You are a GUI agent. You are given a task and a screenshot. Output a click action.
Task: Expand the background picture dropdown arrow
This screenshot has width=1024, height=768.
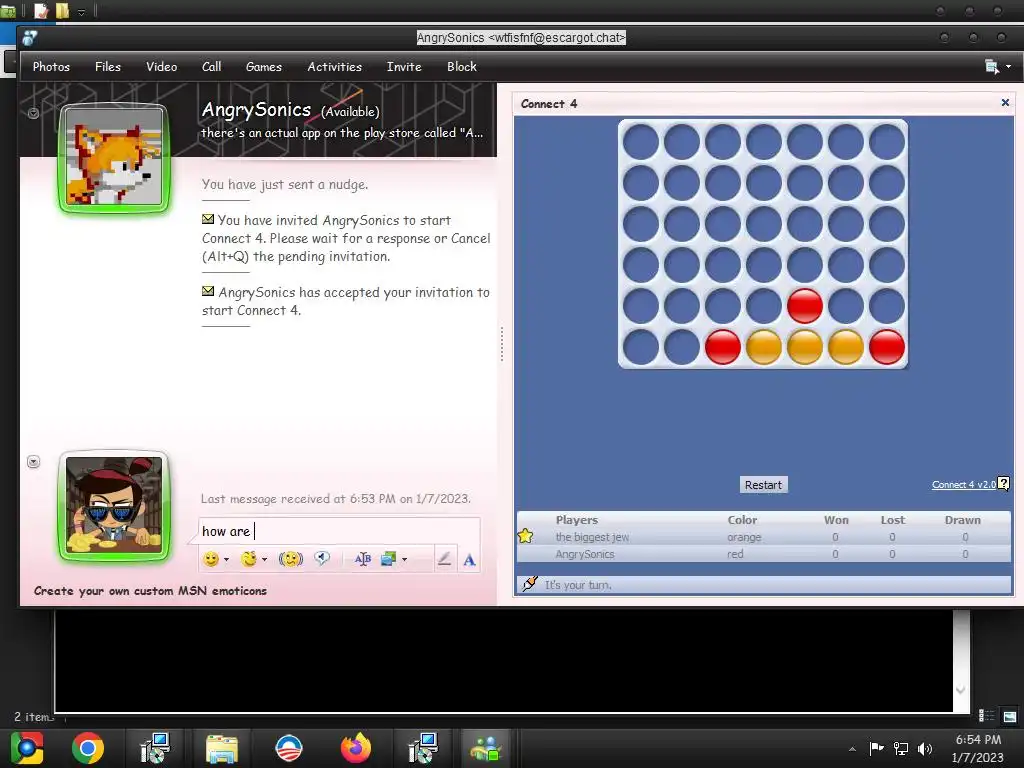404,560
